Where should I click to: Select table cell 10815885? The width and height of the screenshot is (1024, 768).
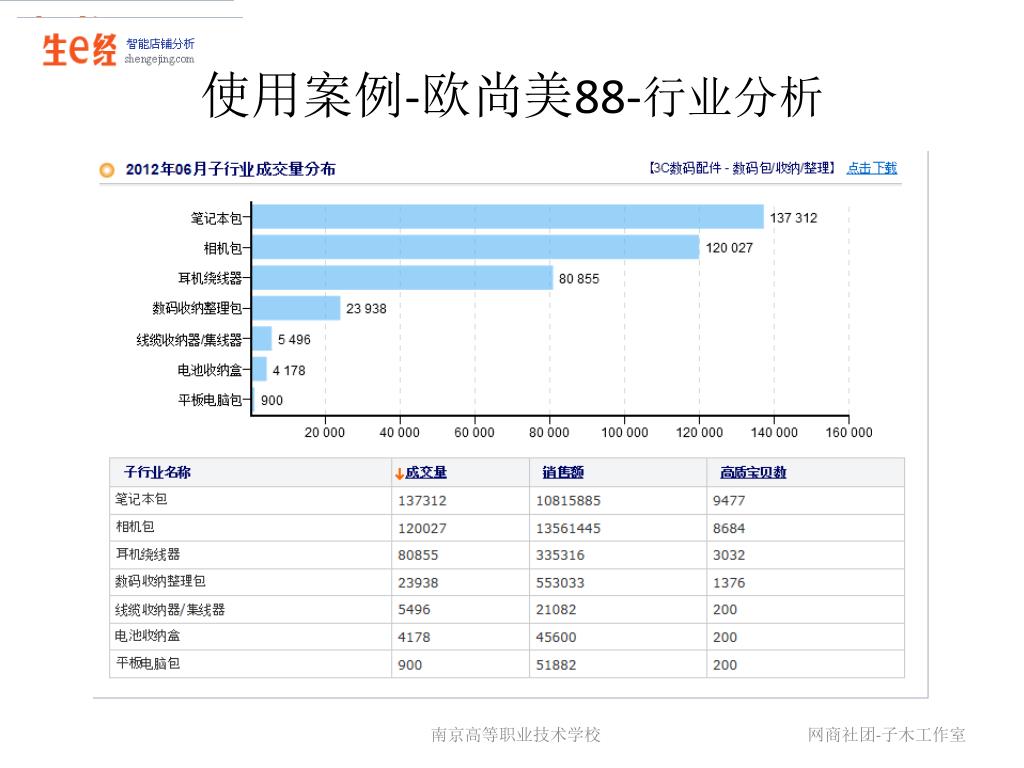[568, 501]
